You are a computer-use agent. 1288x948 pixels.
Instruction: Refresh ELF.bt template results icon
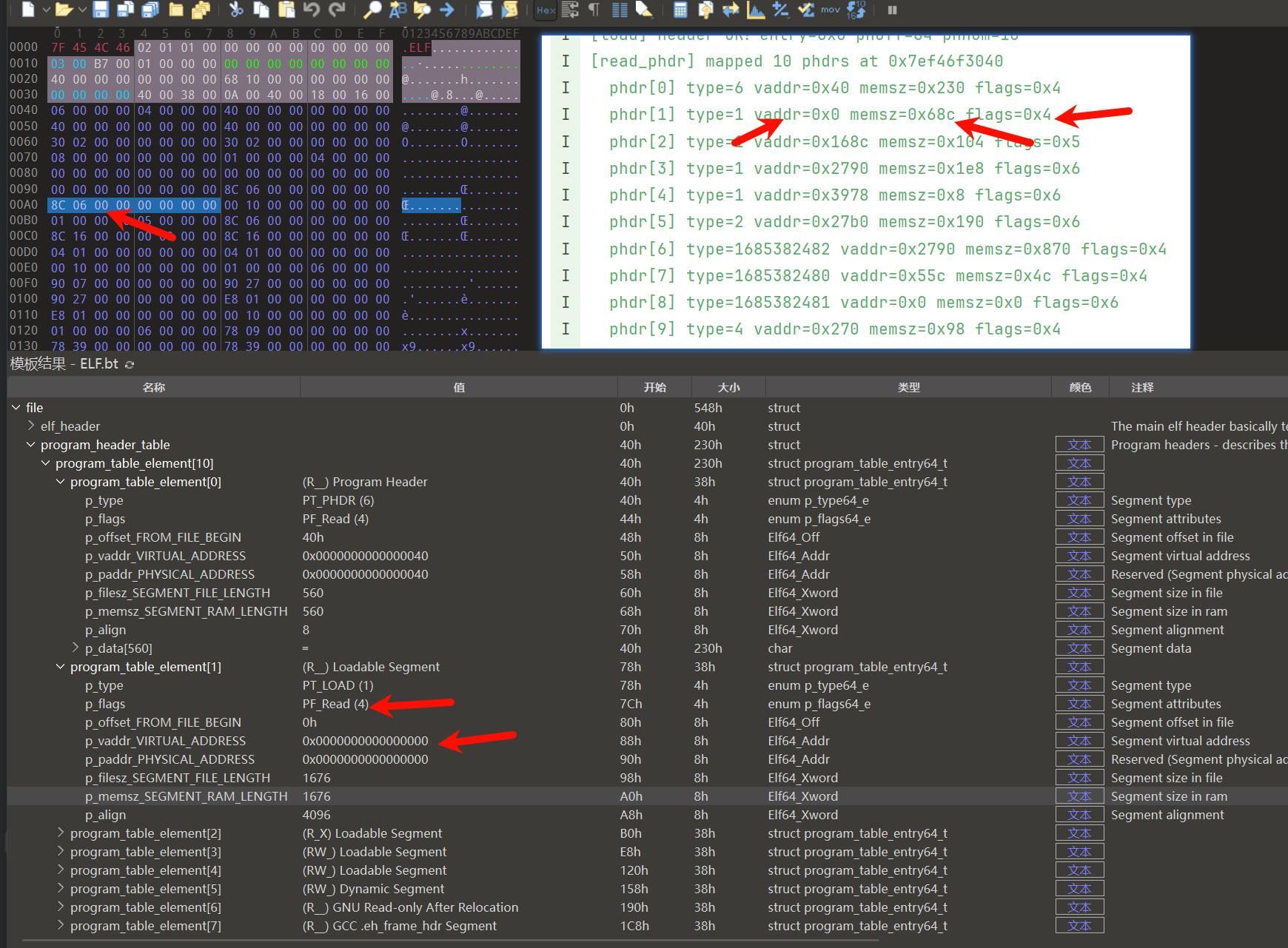click(130, 364)
